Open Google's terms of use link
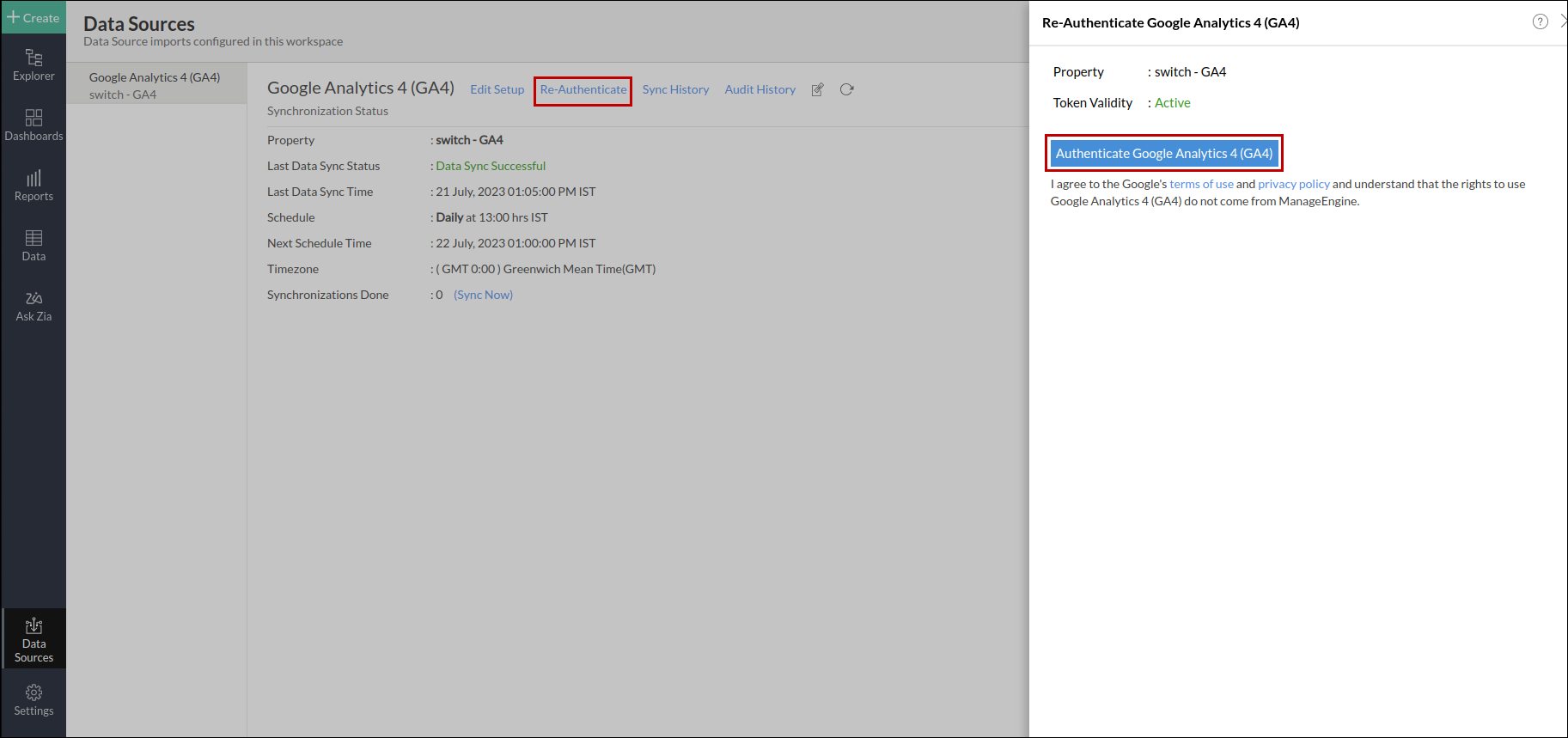This screenshot has width=1568, height=738. click(1201, 184)
